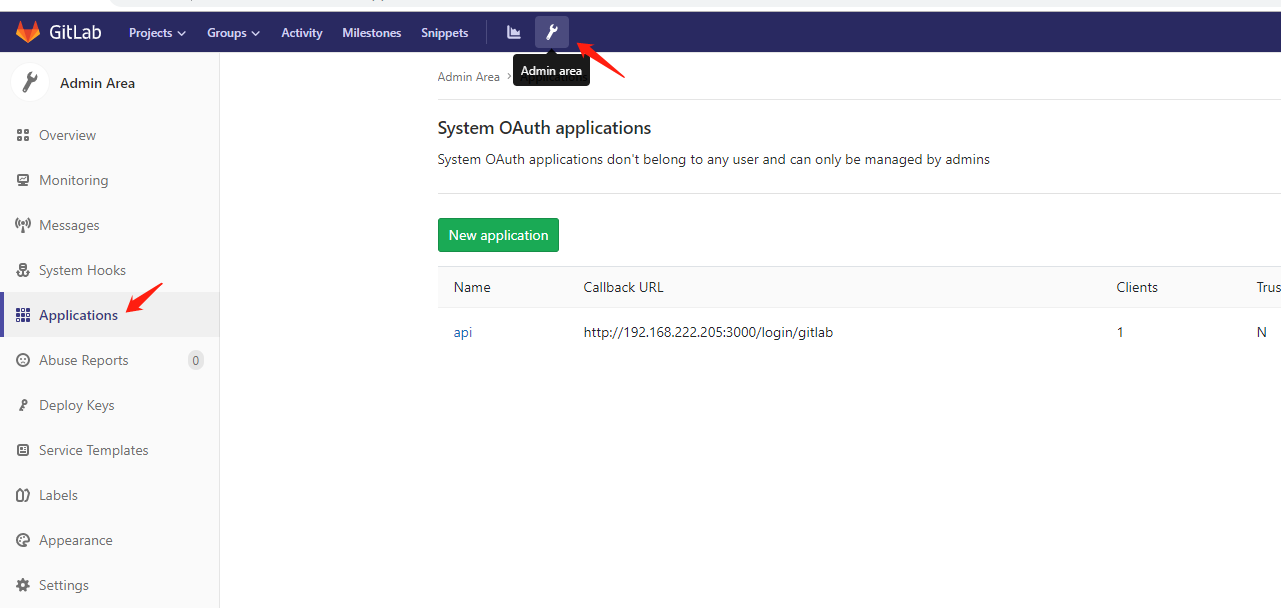Open Monitoring from the admin sidebar
Viewport: 1281px width, 608px height.
(73, 180)
